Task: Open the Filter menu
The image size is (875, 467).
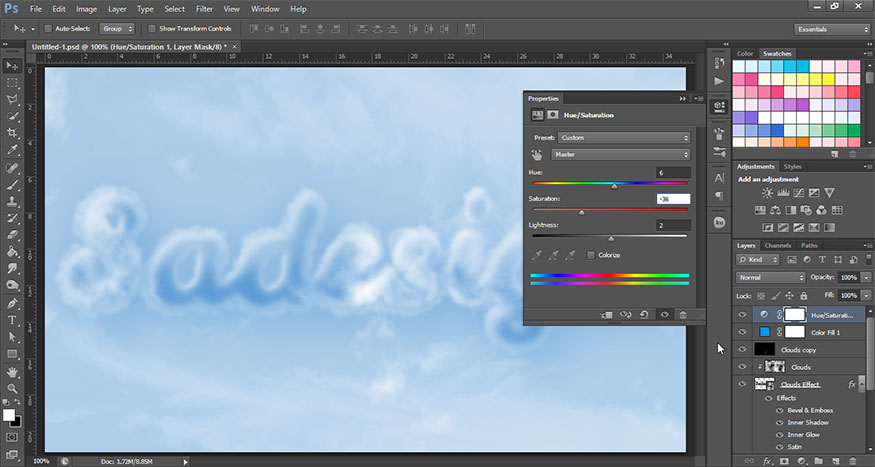Action: click(x=204, y=9)
